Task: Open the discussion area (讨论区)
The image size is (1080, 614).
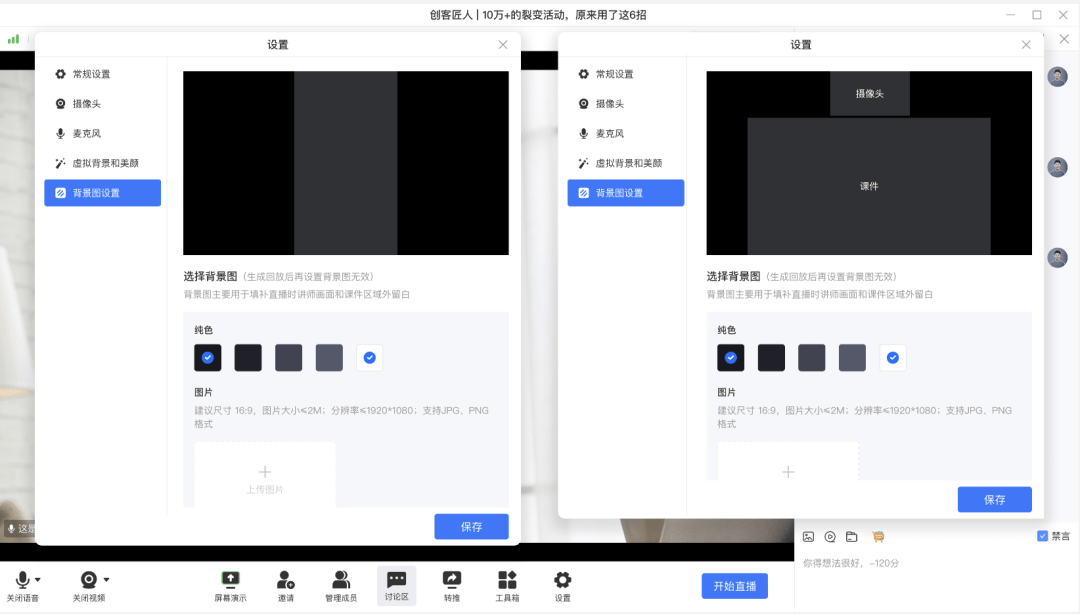Action: [396, 580]
